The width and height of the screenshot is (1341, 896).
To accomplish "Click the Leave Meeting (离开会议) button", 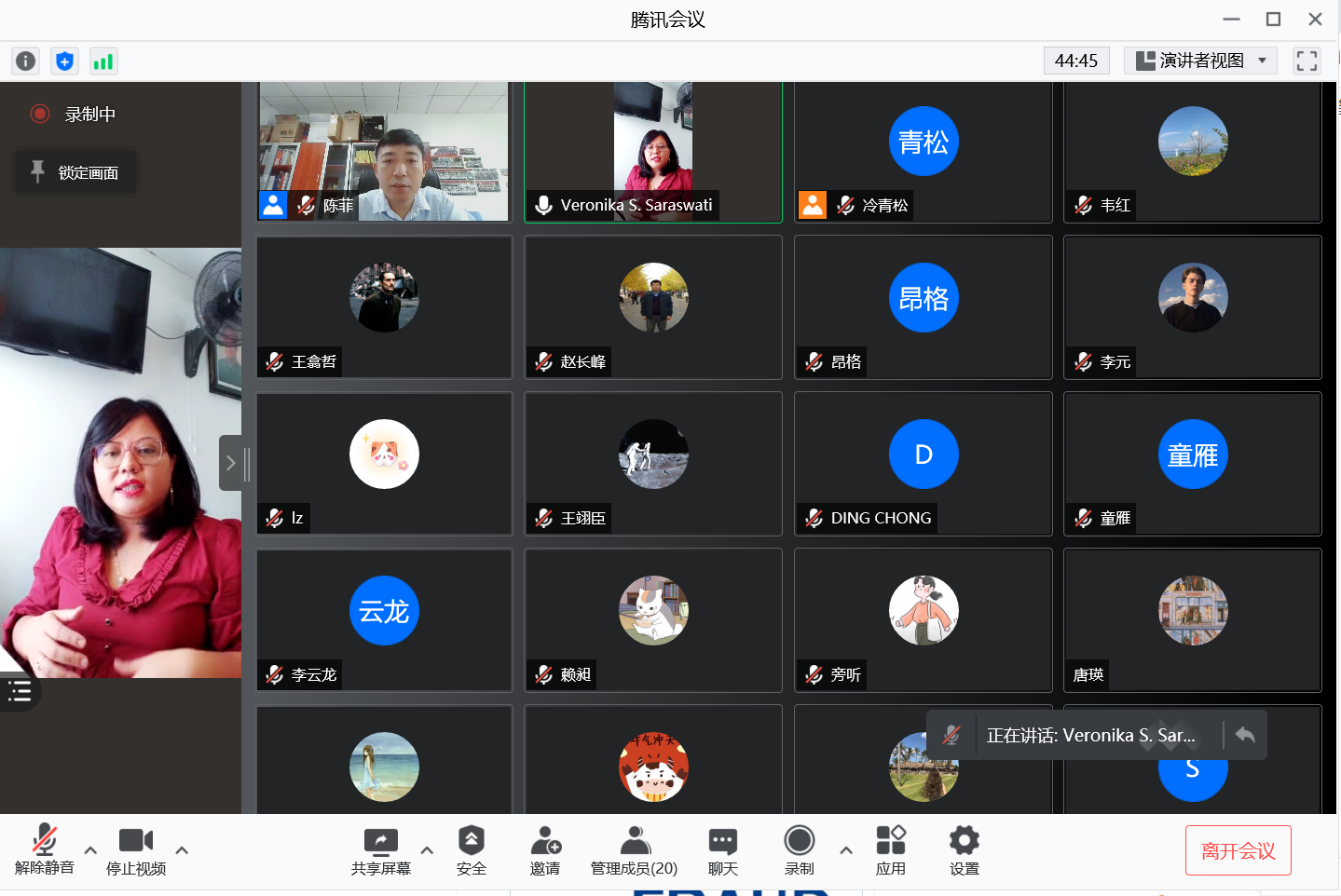I will pyautogui.click(x=1238, y=850).
